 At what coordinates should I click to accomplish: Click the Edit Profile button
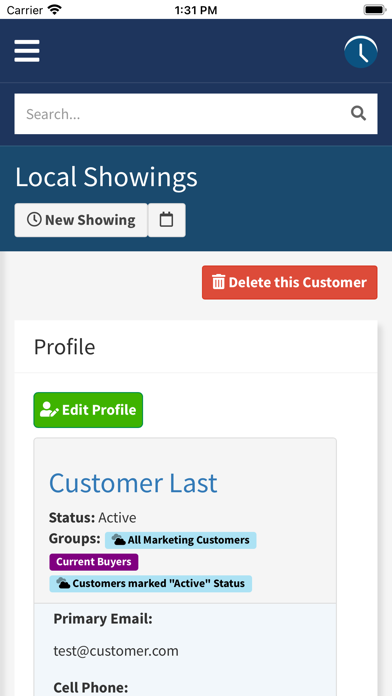88,410
